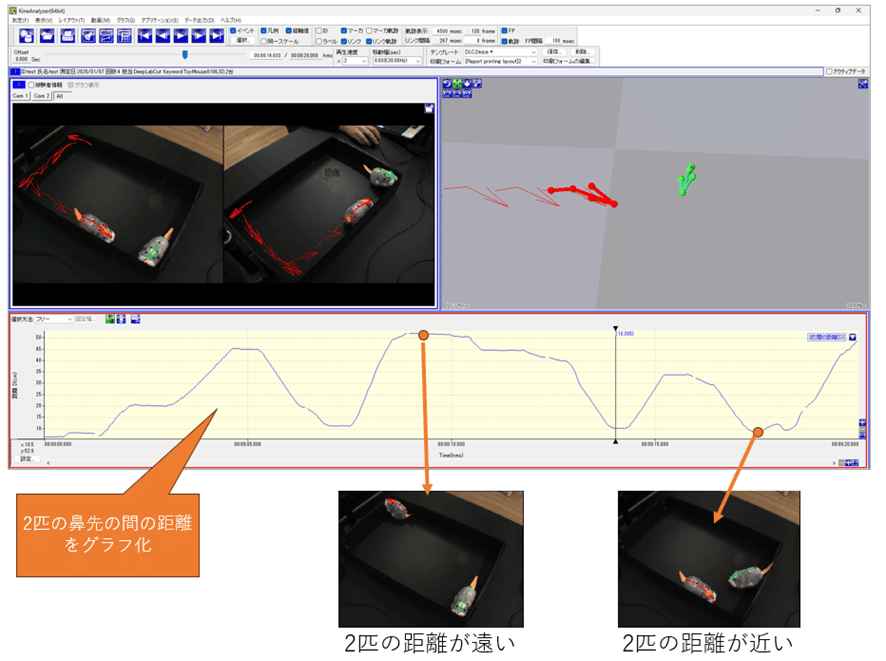This screenshot has width=886, height=661.
Task: Click the second blue icon in graph toolbar
Action: [121, 319]
